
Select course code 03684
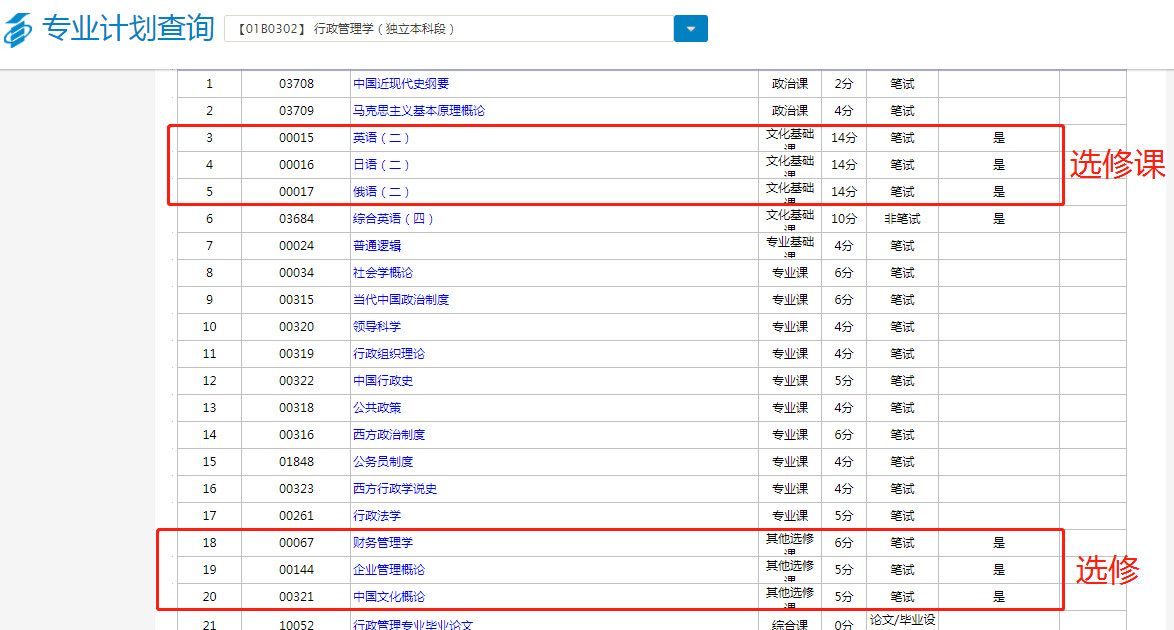coord(296,219)
